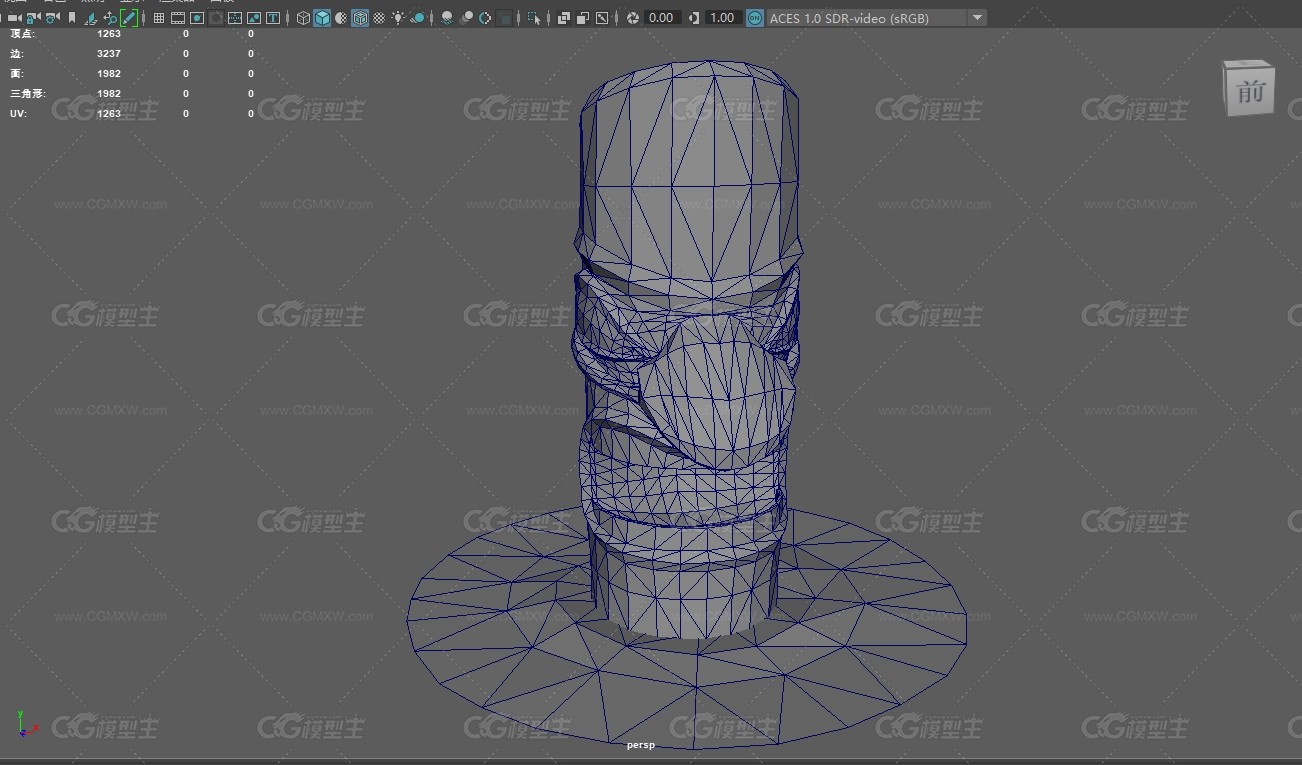Toggle the X-Ray Active Components icon

point(583,18)
